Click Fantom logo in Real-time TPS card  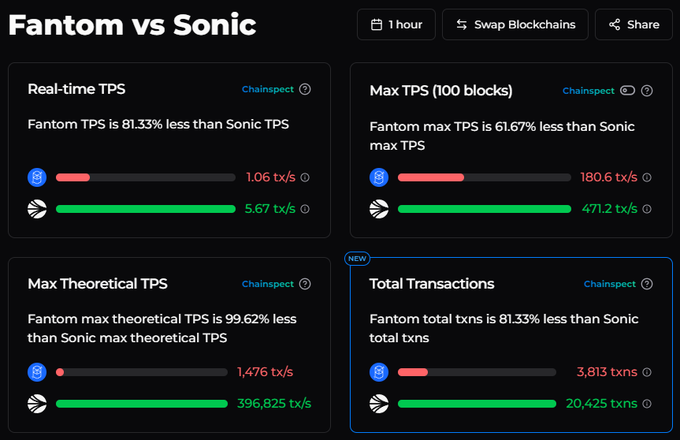[37, 177]
